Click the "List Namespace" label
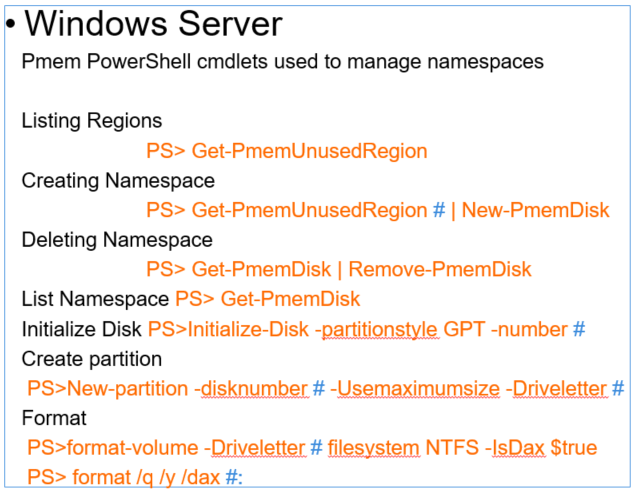This screenshot has height=492, width=636. (x=95, y=299)
